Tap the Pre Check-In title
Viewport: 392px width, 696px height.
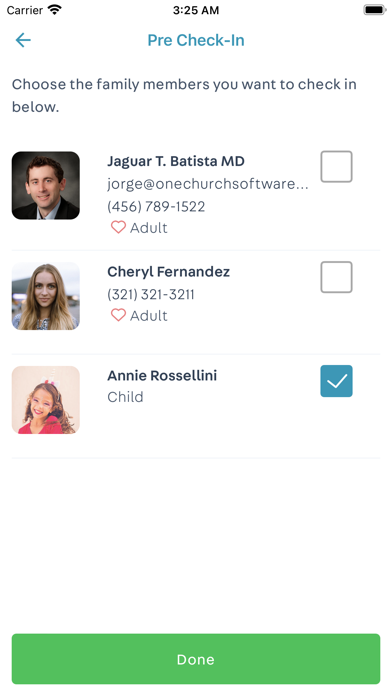[196, 40]
